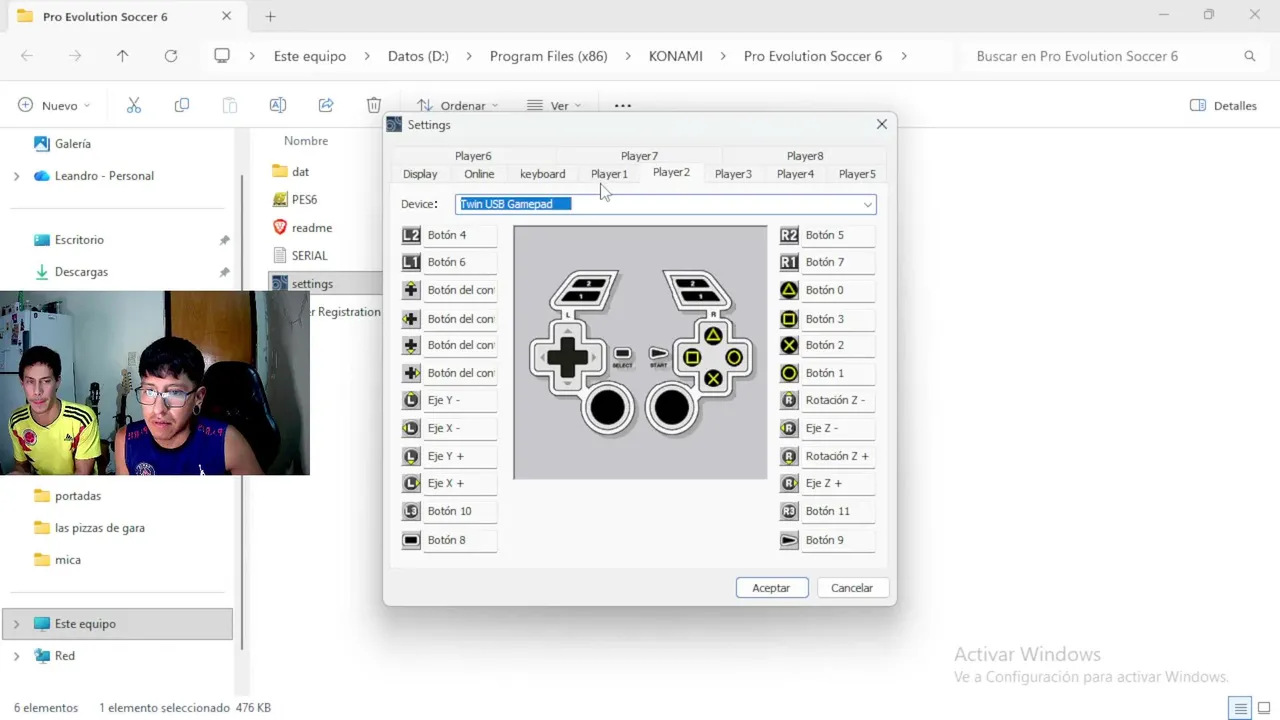Click the Cancelar button
This screenshot has width=1280, height=720.
tap(852, 588)
